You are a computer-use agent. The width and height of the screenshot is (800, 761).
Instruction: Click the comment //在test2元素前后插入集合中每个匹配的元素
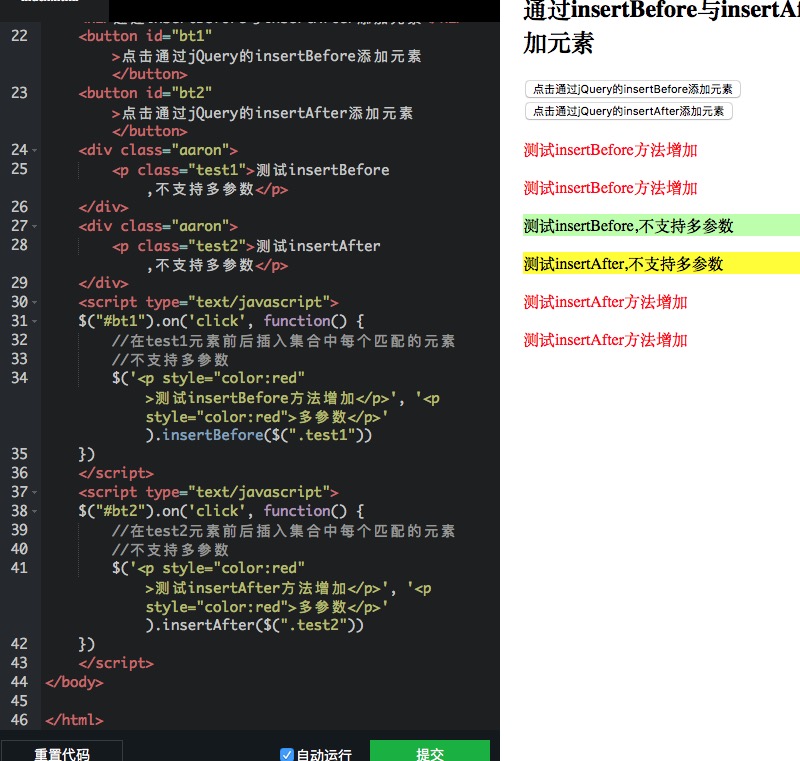[x=283, y=531]
